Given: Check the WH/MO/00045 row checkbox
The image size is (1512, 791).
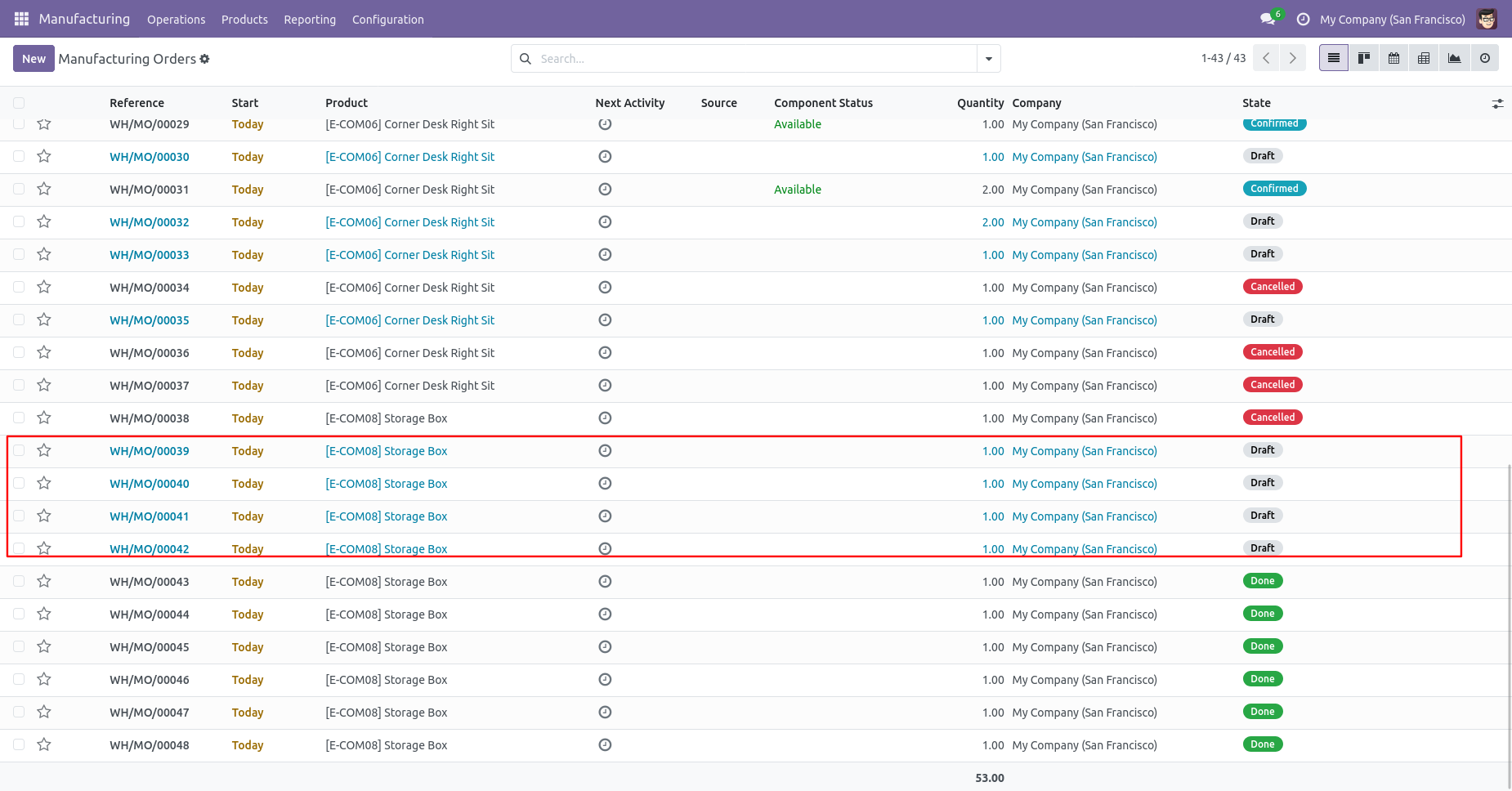Looking at the screenshot, I should point(19,646).
